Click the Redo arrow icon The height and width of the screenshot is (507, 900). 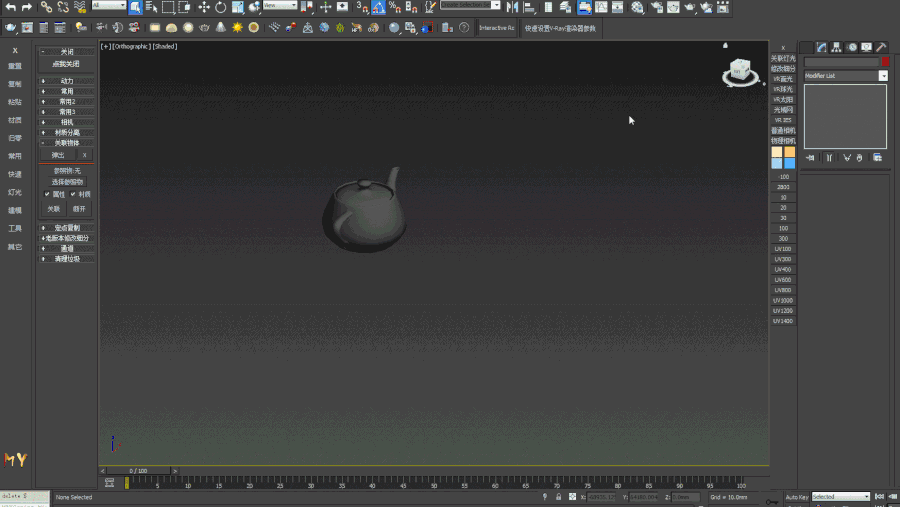[26, 7]
